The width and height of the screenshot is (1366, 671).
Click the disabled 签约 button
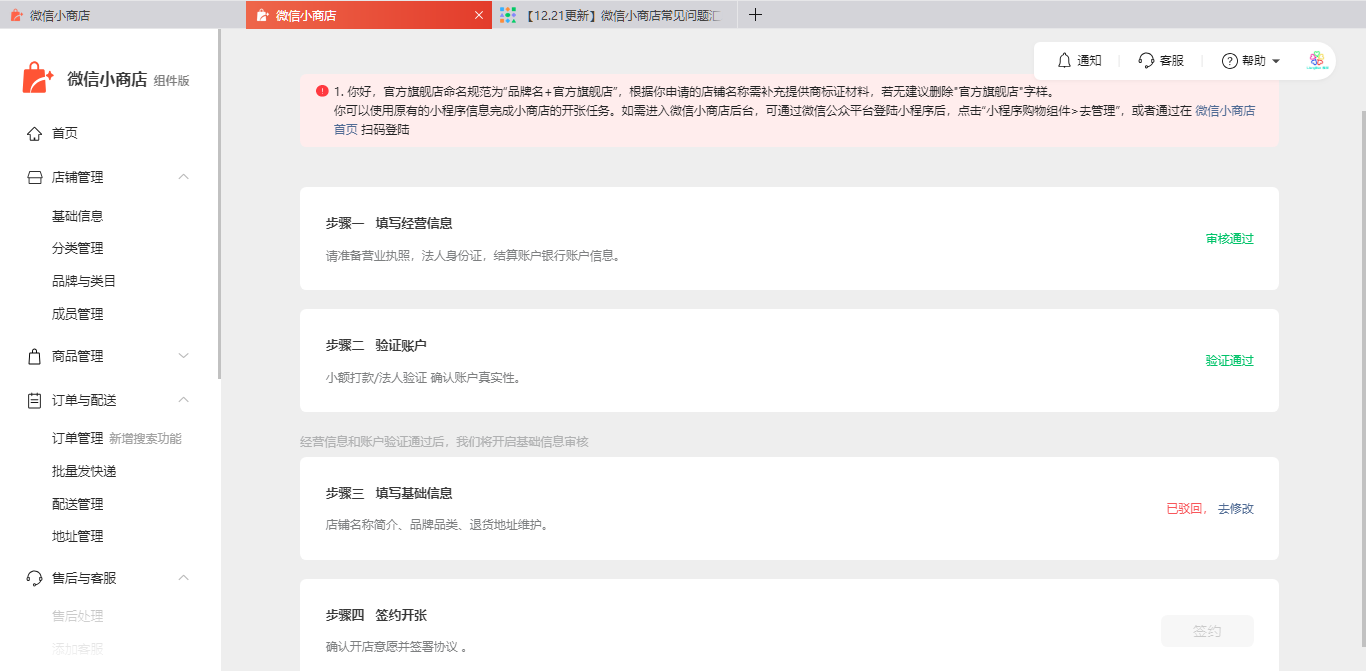click(x=1207, y=631)
